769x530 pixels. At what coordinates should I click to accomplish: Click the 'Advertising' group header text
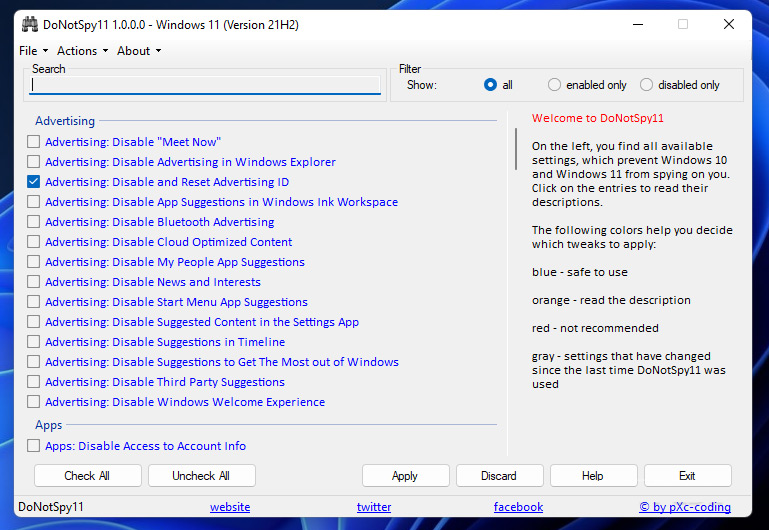pyautogui.click(x=65, y=121)
